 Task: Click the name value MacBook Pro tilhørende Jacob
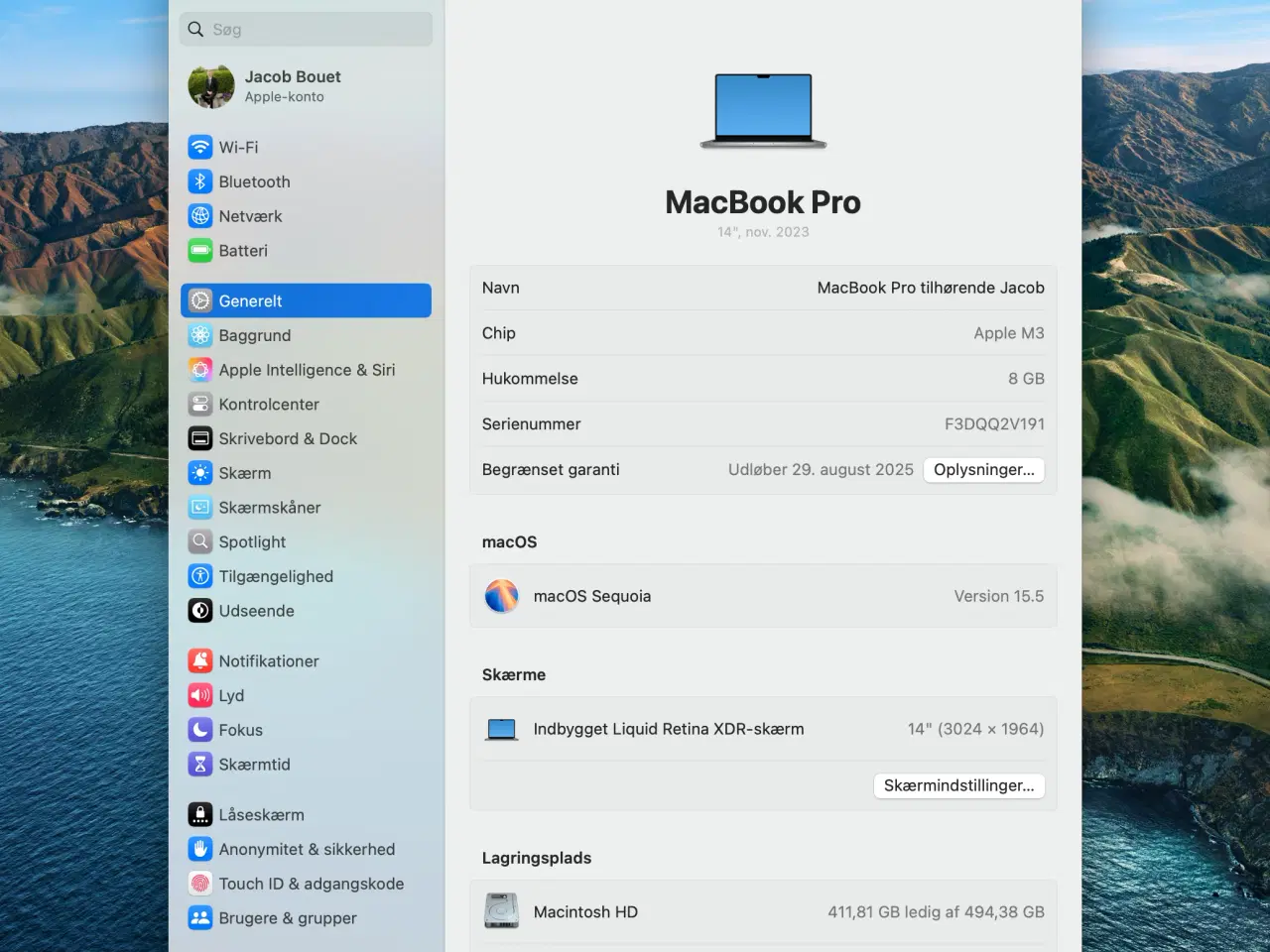coord(931,288)
